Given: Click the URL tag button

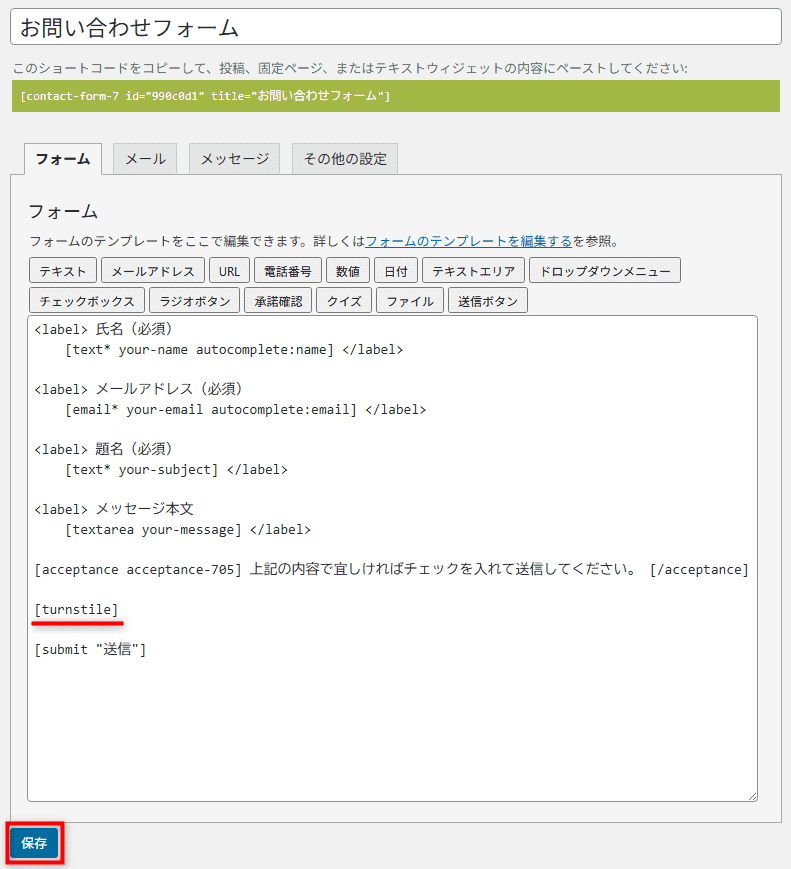Looking at the screenshot, I should [x=229, y=271].
